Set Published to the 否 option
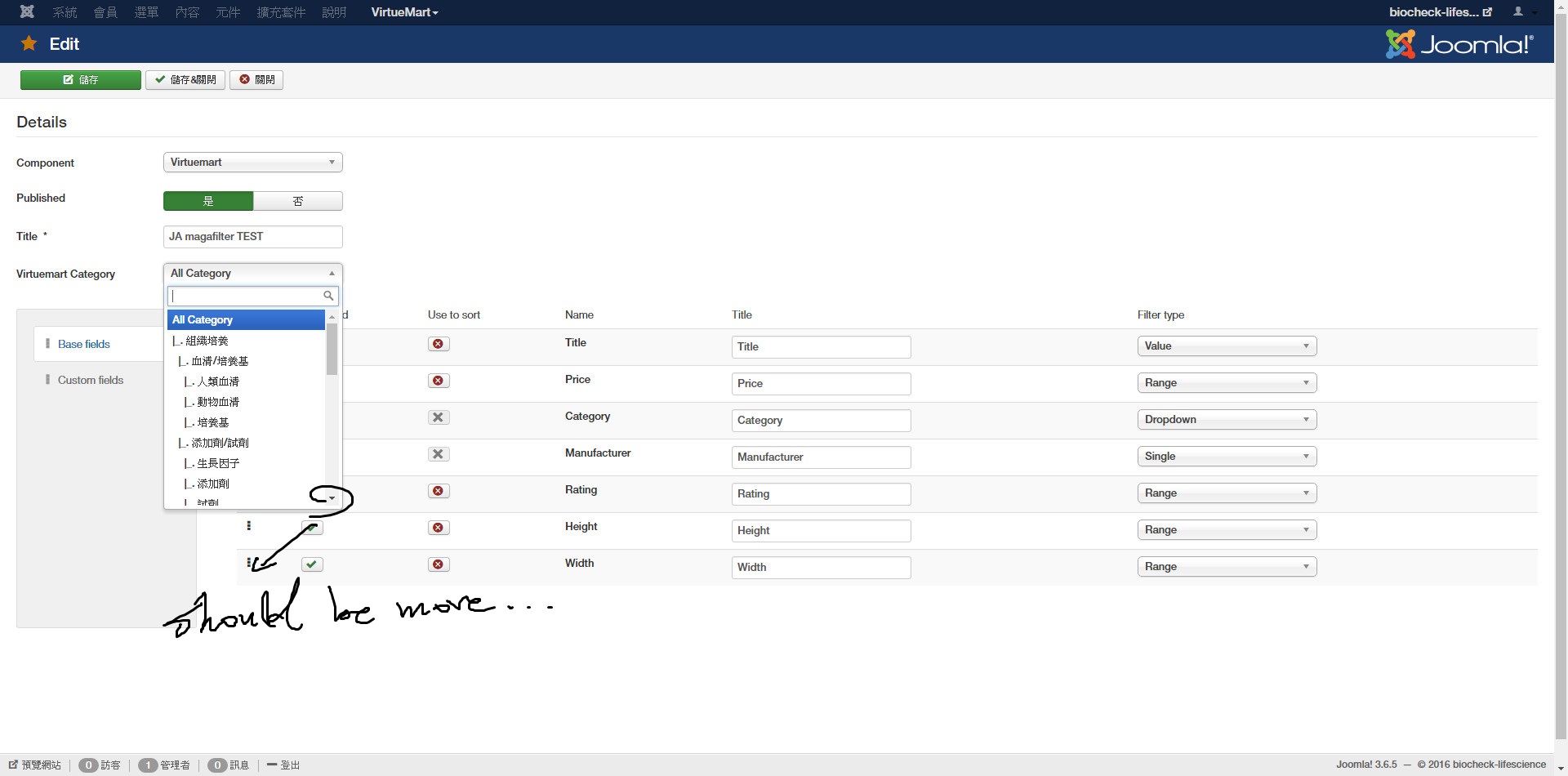1568x776 pixels. tap(297, 201)
